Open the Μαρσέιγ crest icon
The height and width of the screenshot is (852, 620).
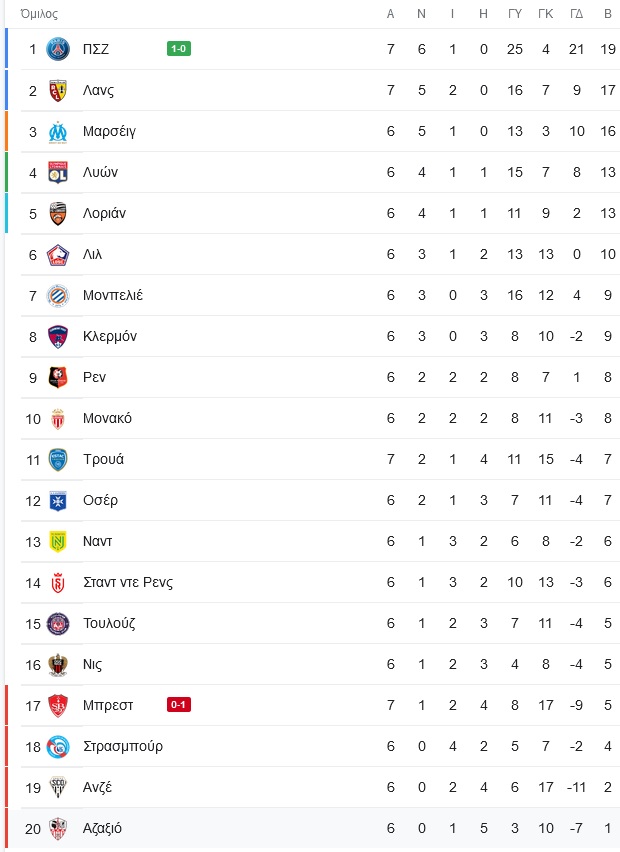pyautogui.click(x=58, y=131)
